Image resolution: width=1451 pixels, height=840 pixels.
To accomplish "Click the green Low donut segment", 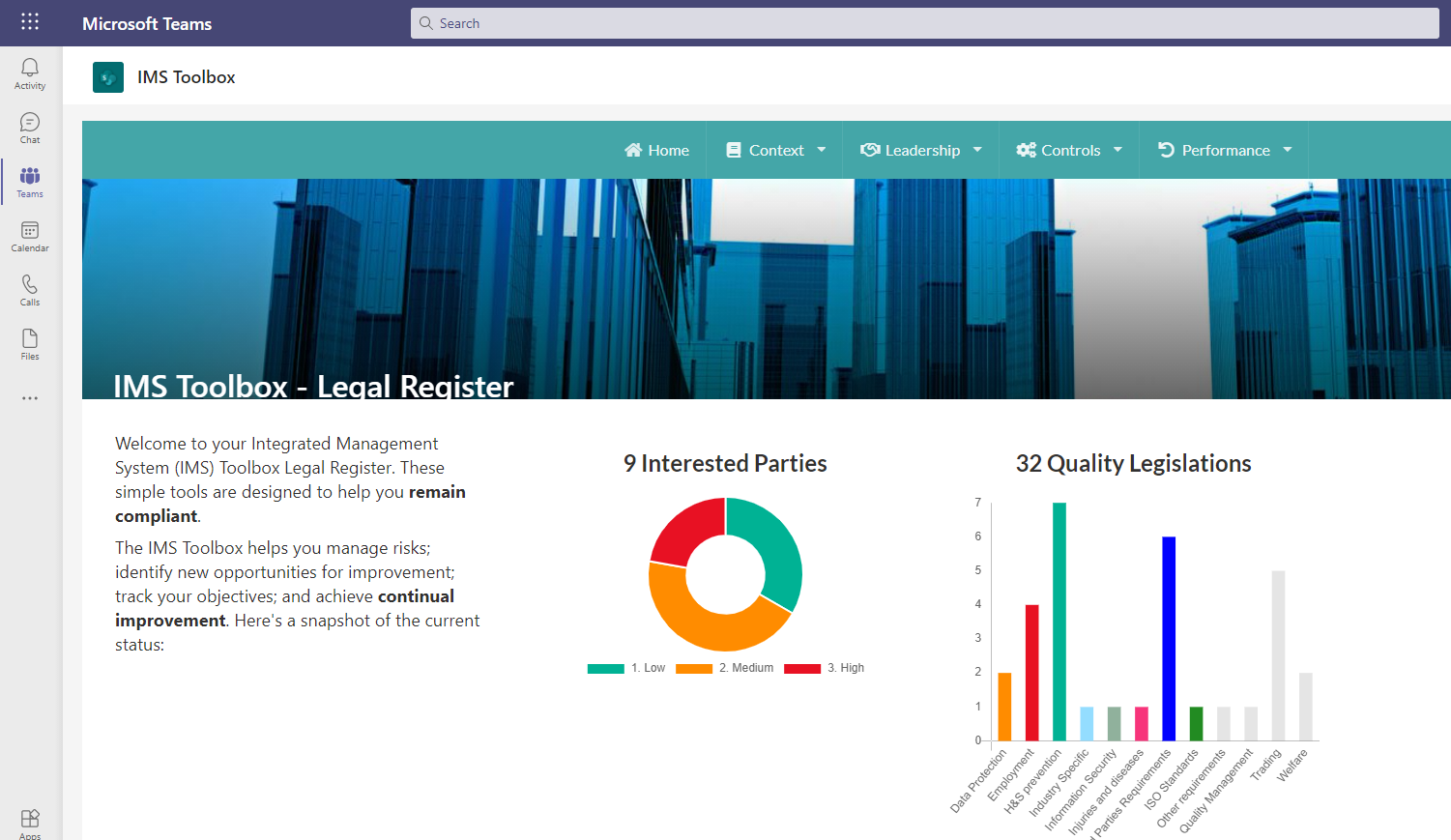I will 778,546.
